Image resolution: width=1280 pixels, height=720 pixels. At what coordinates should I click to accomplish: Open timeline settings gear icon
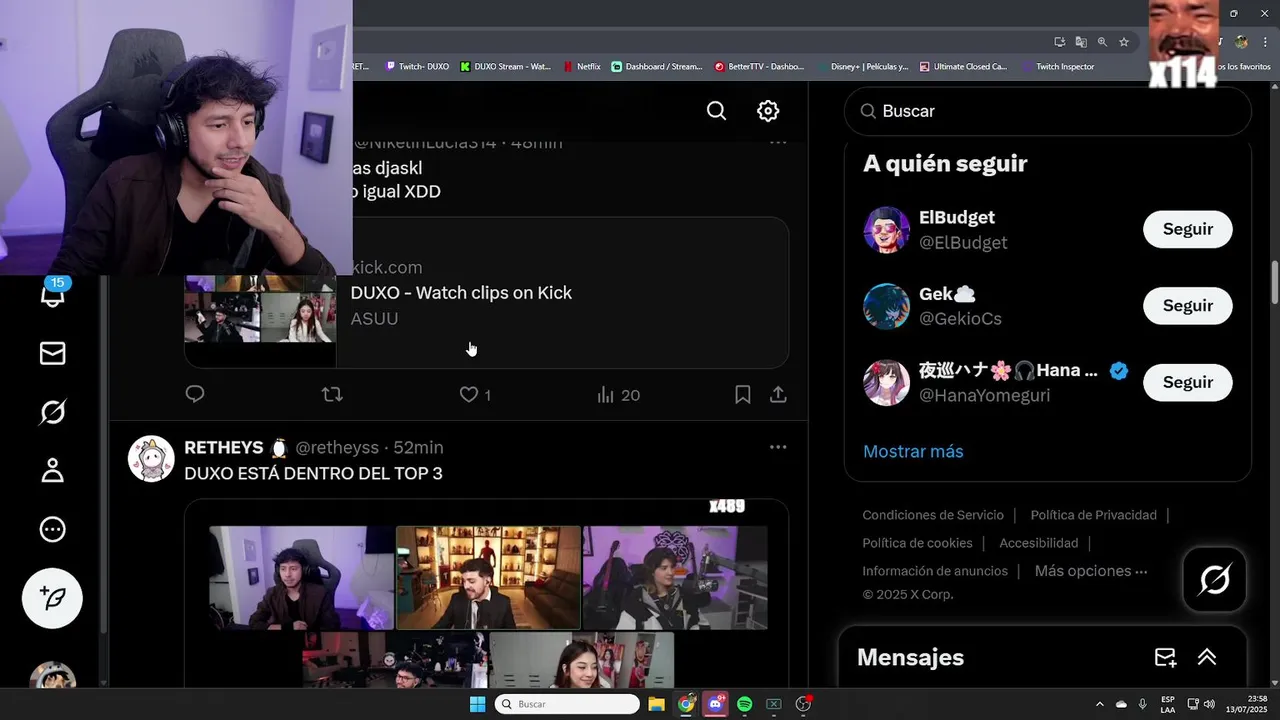point(768,111)
